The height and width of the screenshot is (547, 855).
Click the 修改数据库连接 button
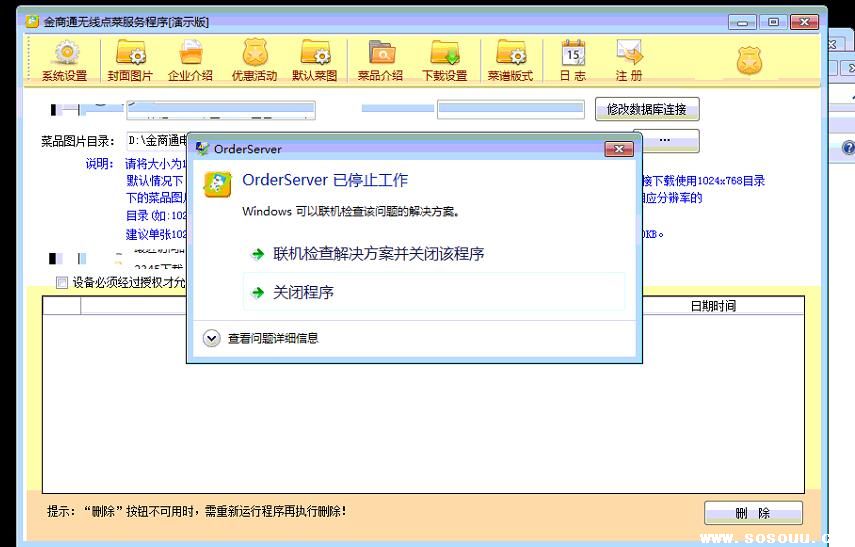[x=647, y=109]
